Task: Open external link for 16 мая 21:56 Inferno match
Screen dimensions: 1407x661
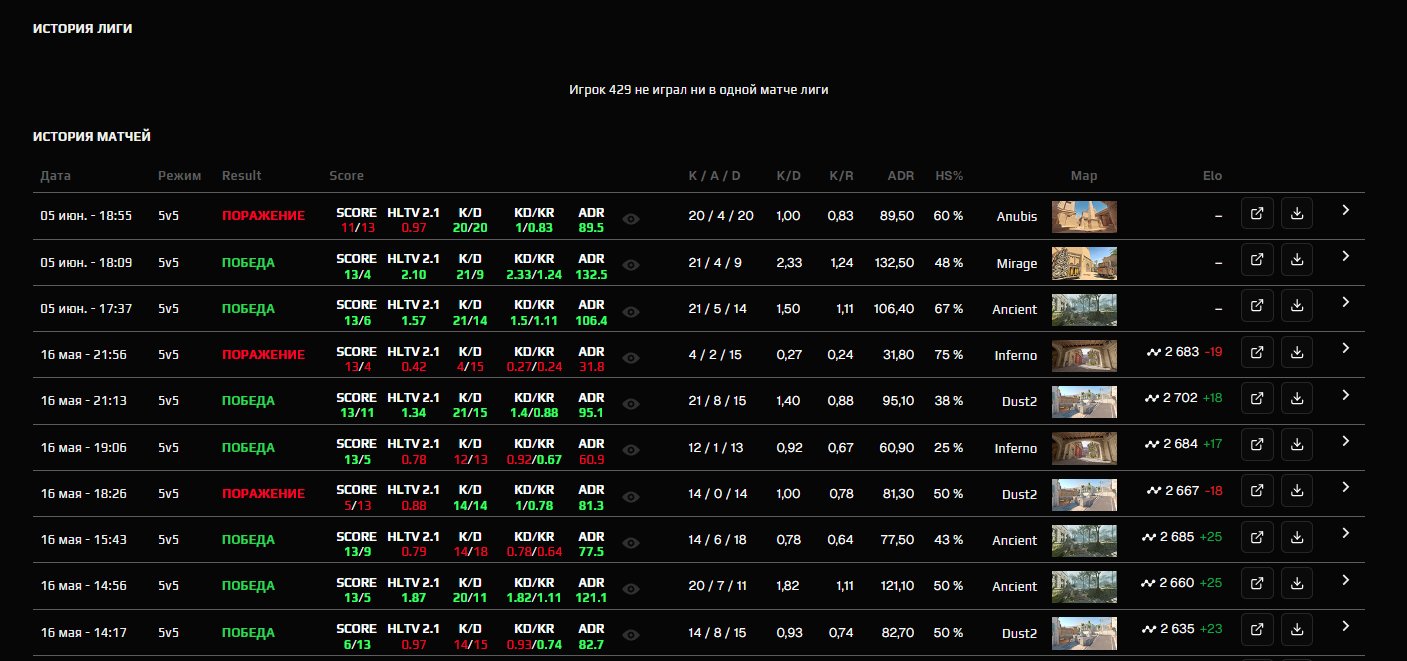Action: pyautogui.click(x=1257, y=352)
